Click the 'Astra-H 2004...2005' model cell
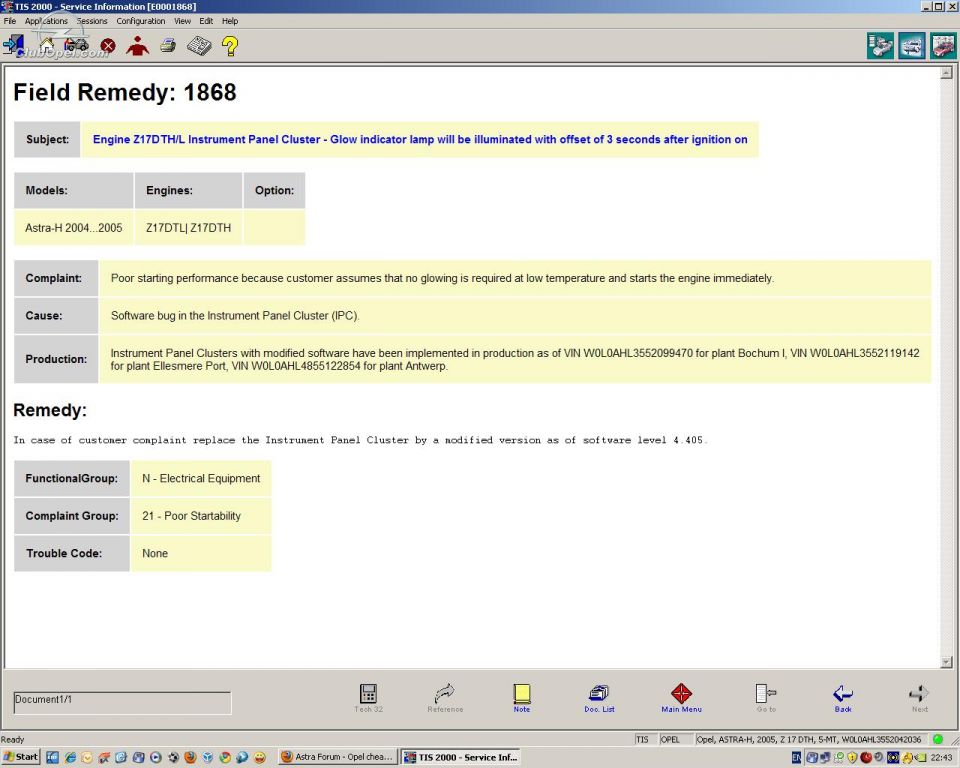Viewport: 960px width, 768px height. pos(73,228)
